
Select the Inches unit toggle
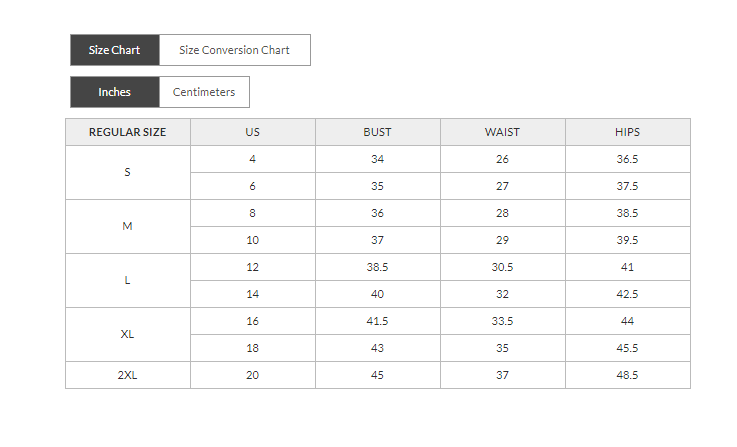[114, 92]
